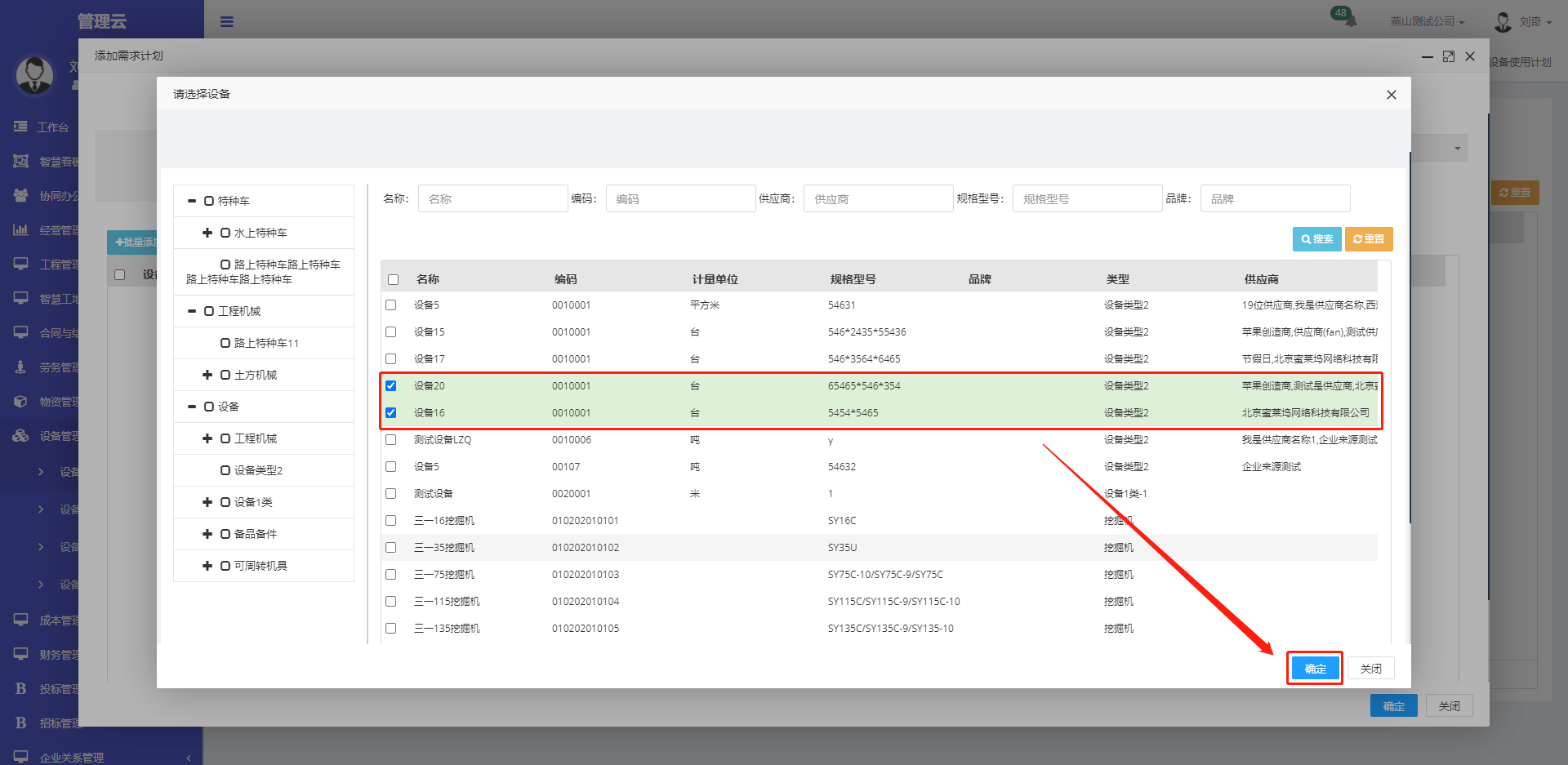
Task: Collapse the 工程机械 top-level tree node
Action: (192, 311)
